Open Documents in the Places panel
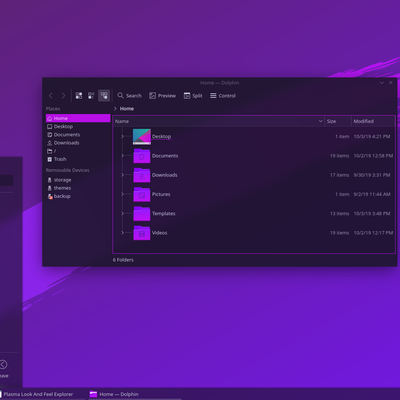 (x=78, y=135)
